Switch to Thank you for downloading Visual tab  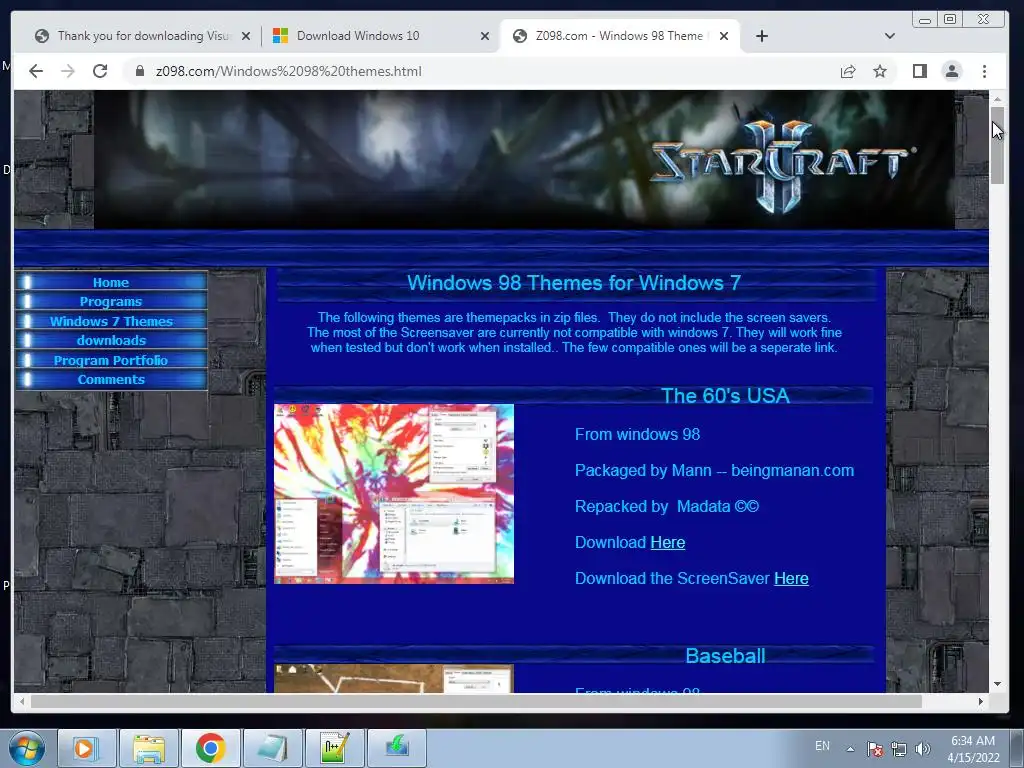tap(142, 36)
